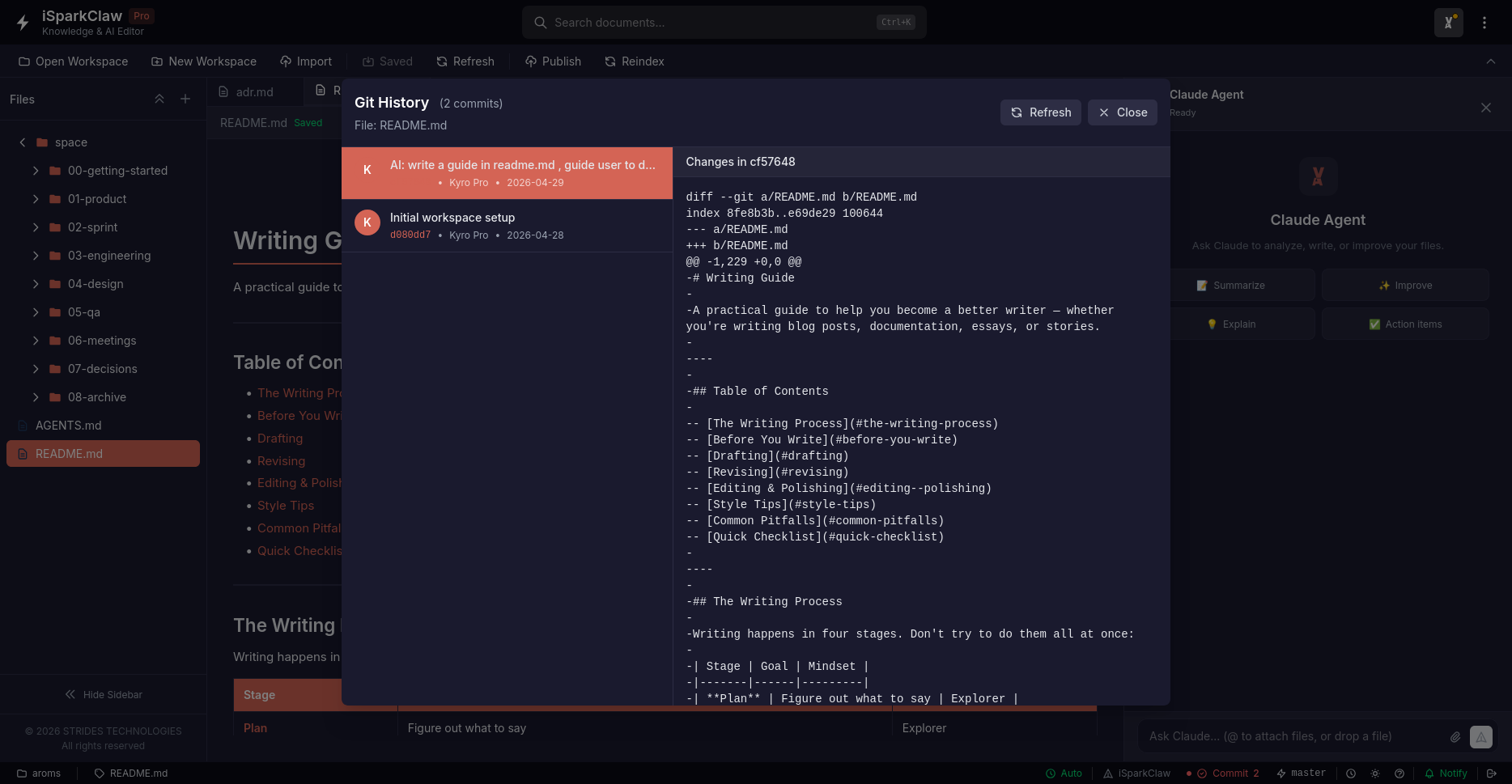Open the Drafting table of contents link
Viewport: 1512px width, 784px height.
pos(280,439)
